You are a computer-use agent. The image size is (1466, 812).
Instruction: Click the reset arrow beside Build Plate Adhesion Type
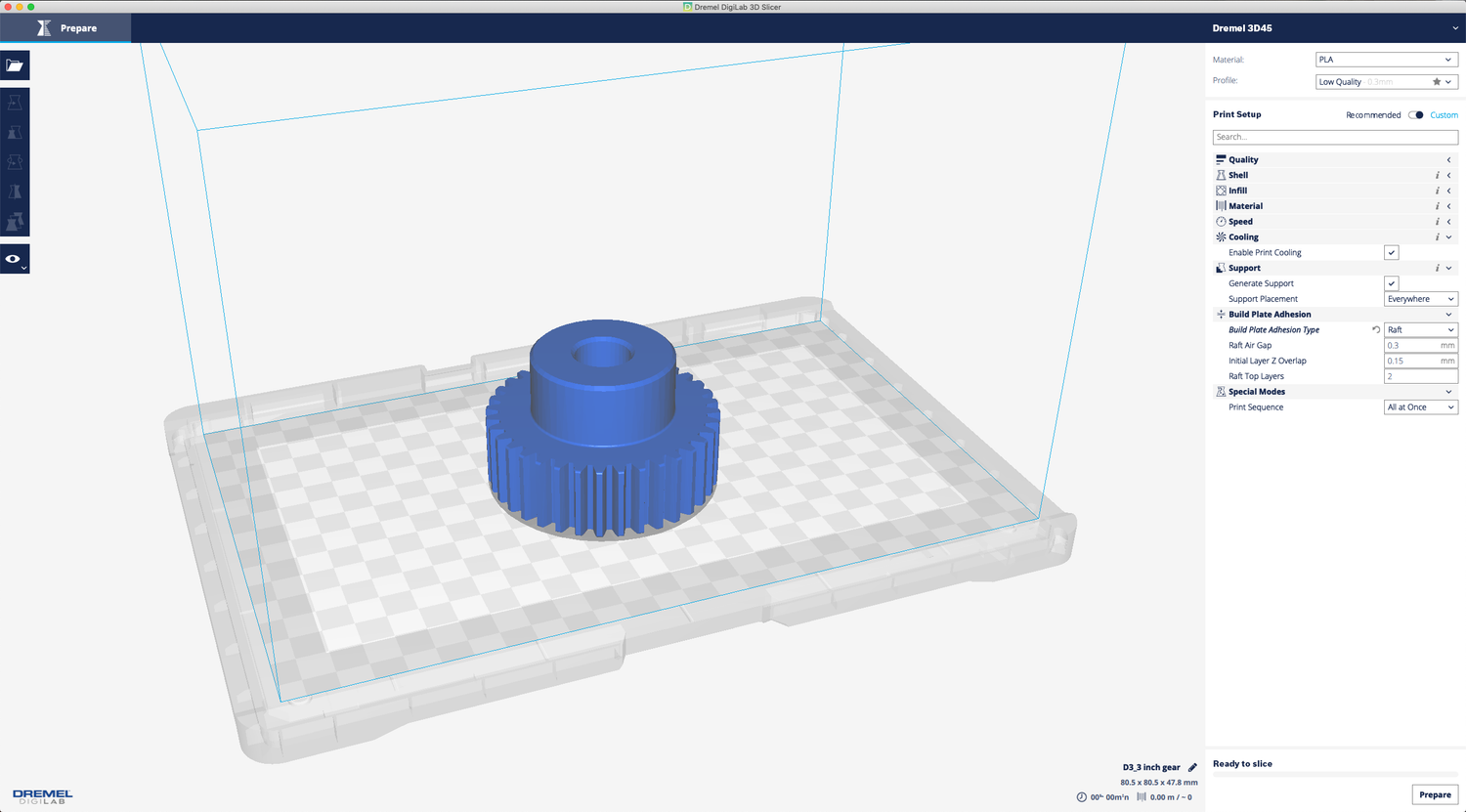click(1377, 330)
